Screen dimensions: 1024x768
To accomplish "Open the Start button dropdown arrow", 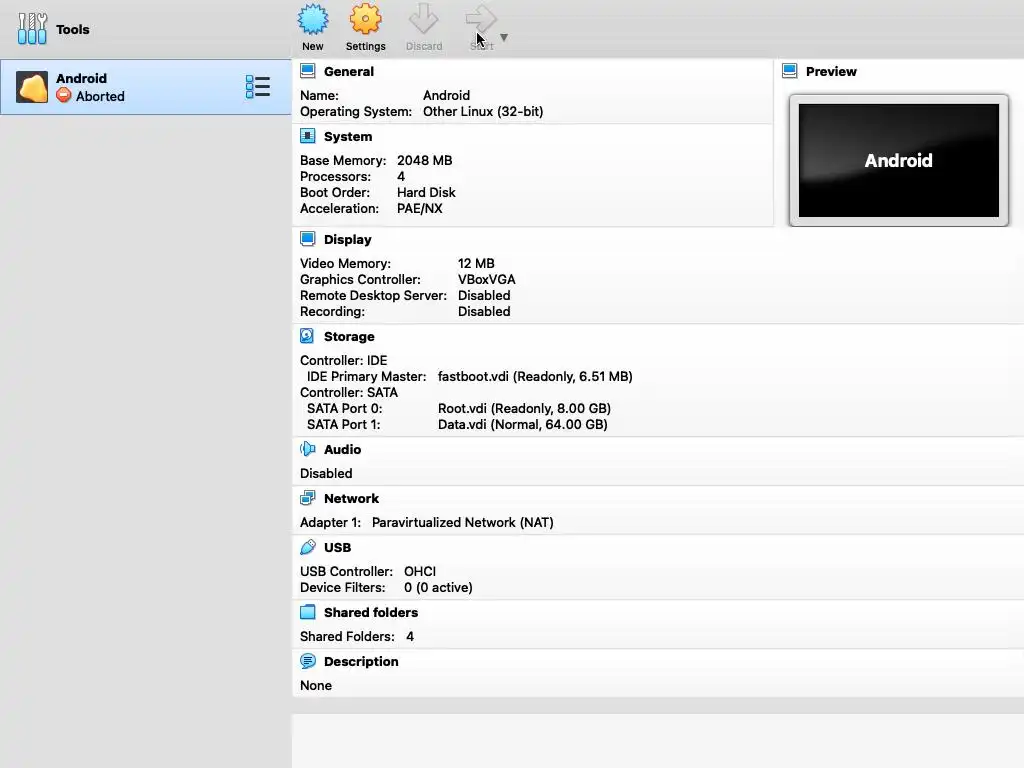I will [504, 37].
